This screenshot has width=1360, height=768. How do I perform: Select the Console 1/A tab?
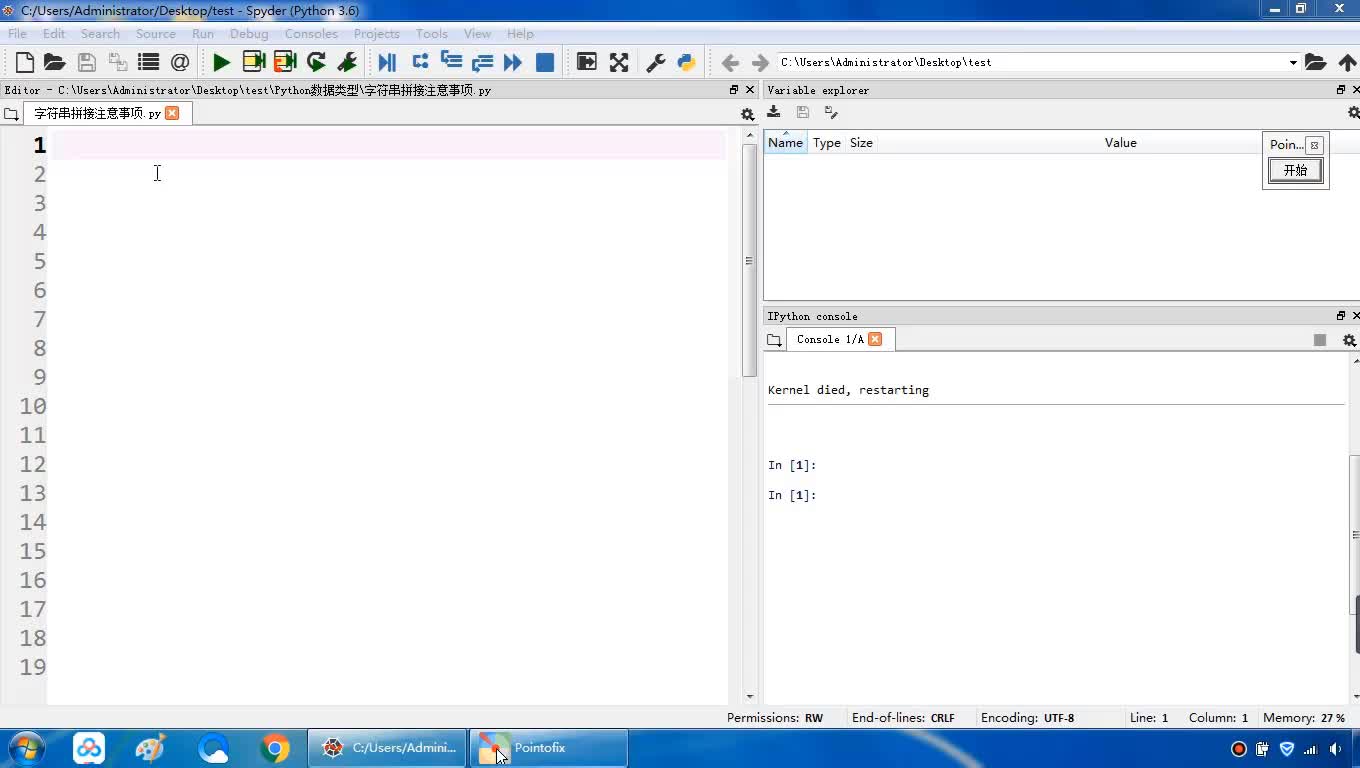point(829,339)
